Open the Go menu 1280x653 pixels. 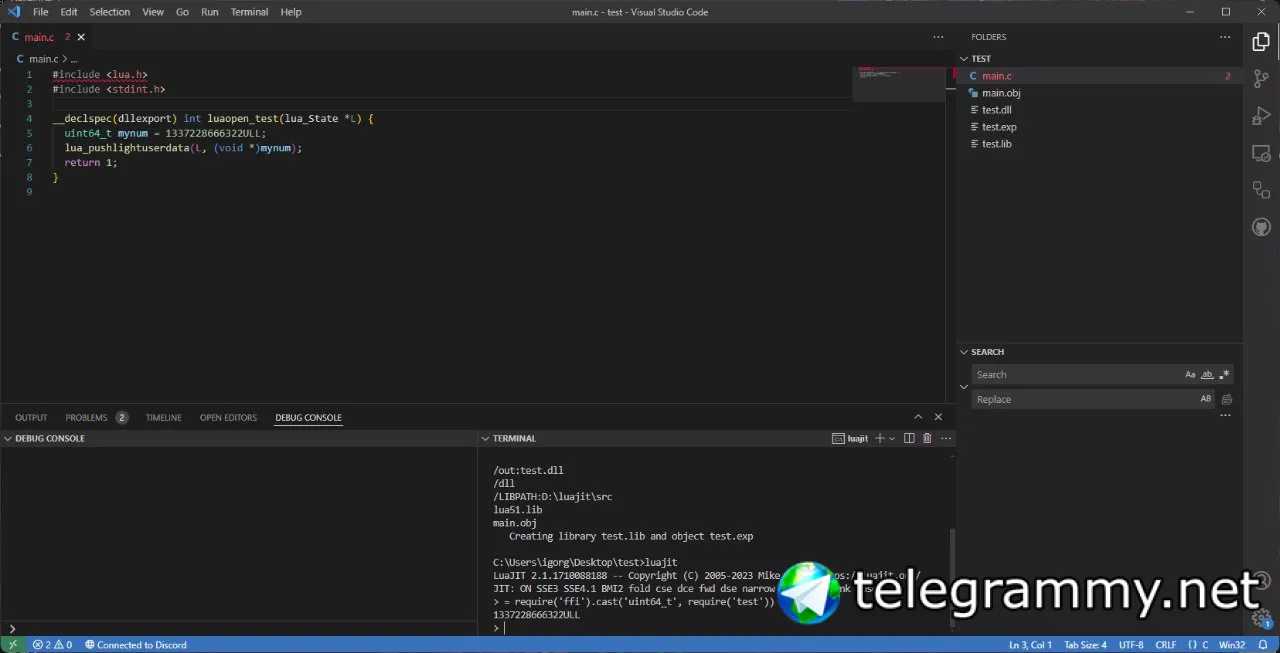[182, 12]
